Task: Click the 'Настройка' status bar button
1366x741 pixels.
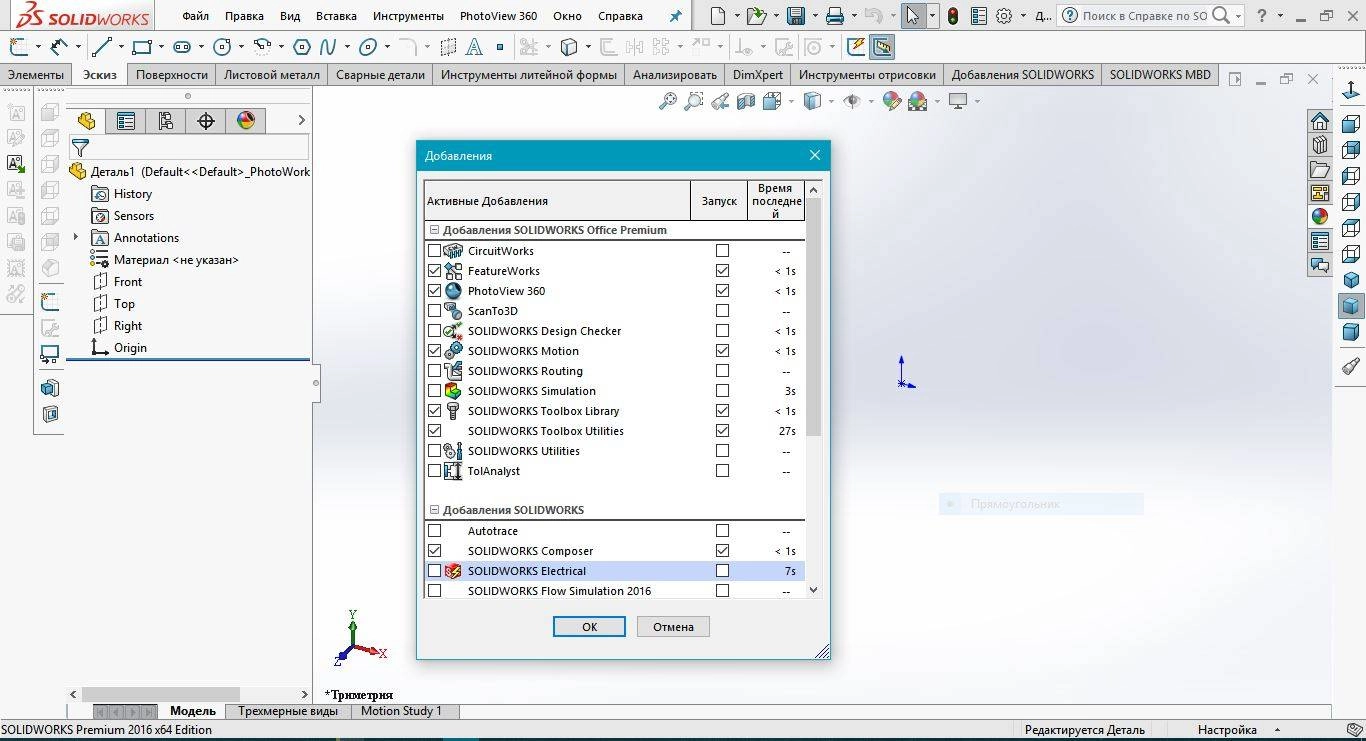Action: 1227,730
